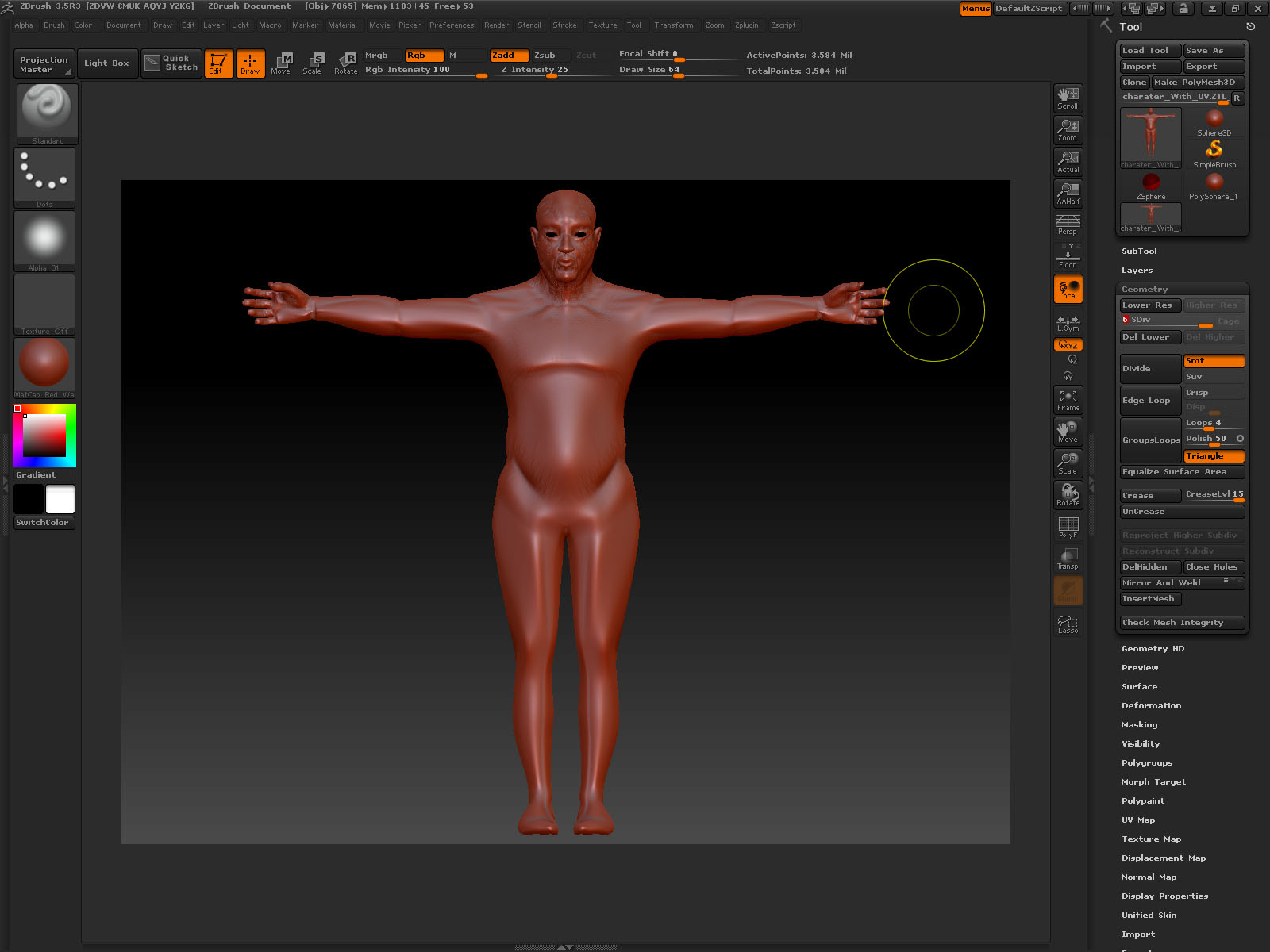Screen dimensions: 1270x952
Task: Click the Load Tool button
Action: (1150, 51)
